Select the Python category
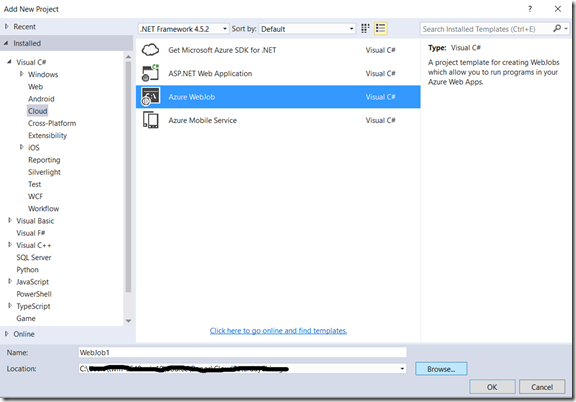The image size is (576, 402). click(x=27, y=270)
